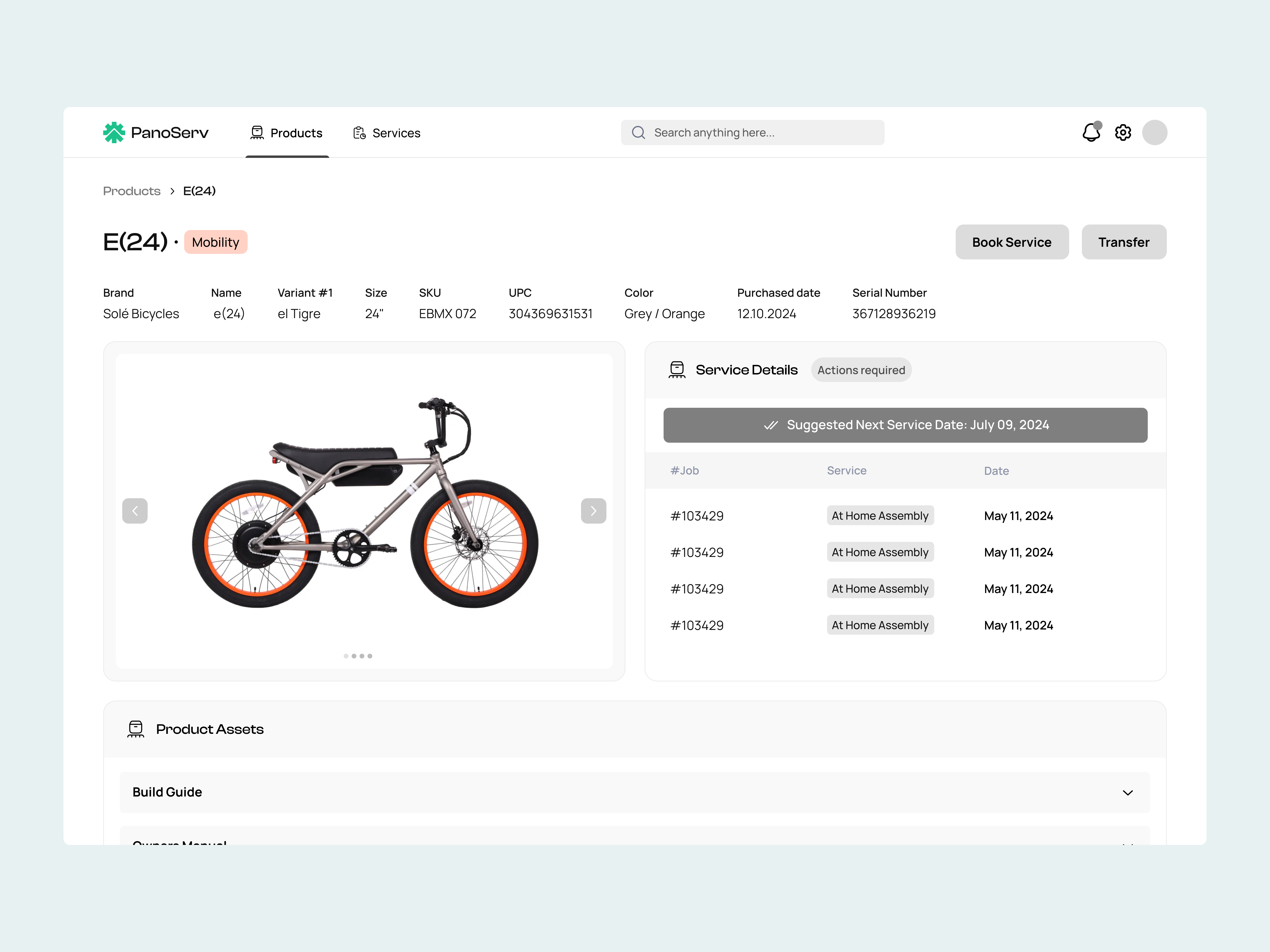This screenshot has width=1270, height=952.
Task: Click the Product Assets icon
Action: point(136,729)
